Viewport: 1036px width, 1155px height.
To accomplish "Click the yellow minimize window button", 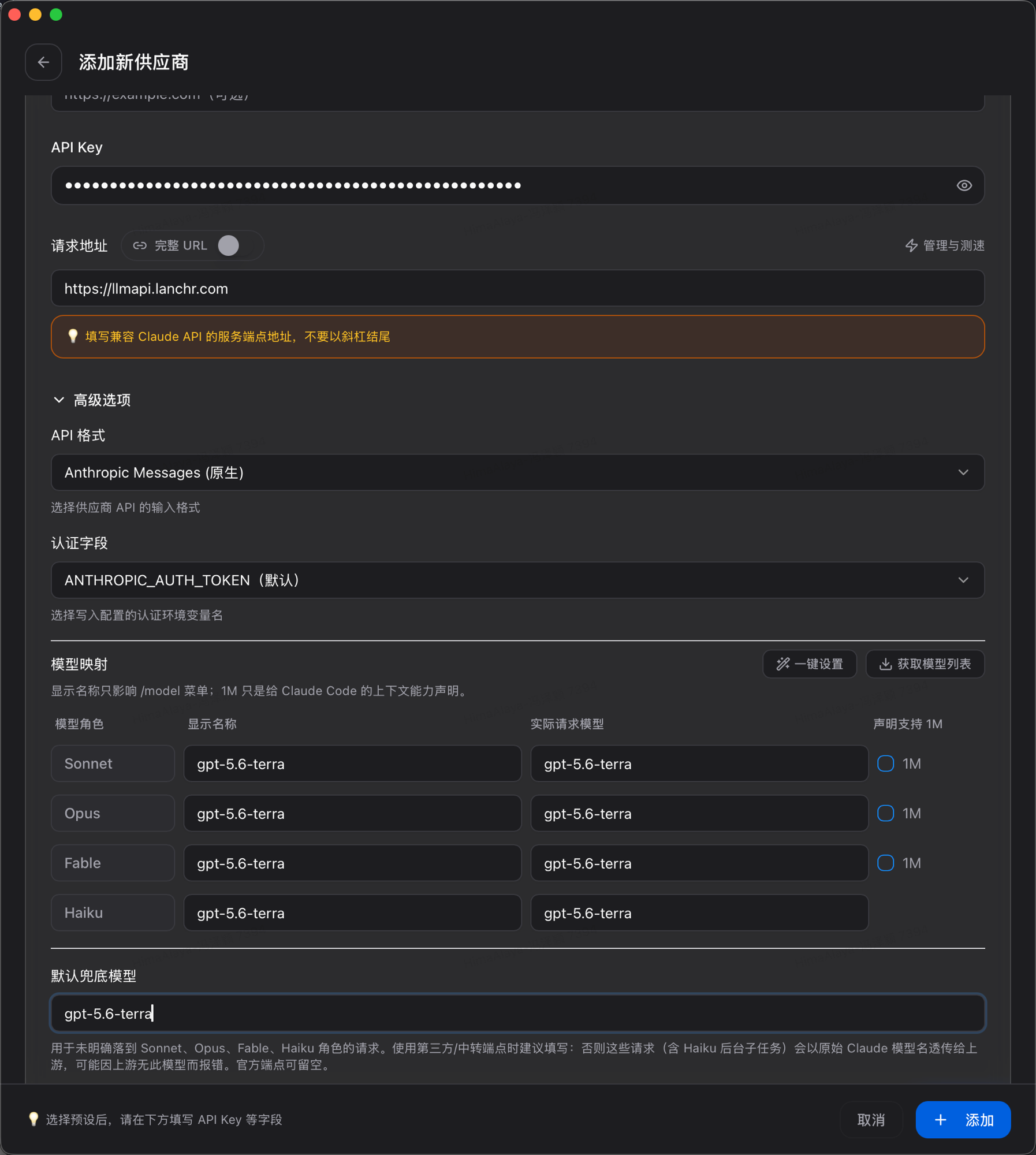I will pyautogui.click(x=35, y=14).
